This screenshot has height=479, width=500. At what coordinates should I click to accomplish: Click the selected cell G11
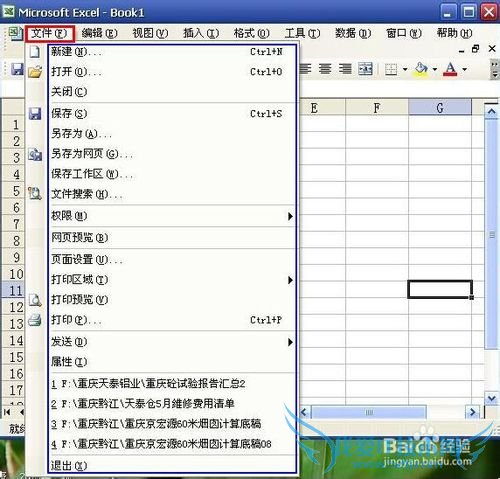click(x=440, y=289)
